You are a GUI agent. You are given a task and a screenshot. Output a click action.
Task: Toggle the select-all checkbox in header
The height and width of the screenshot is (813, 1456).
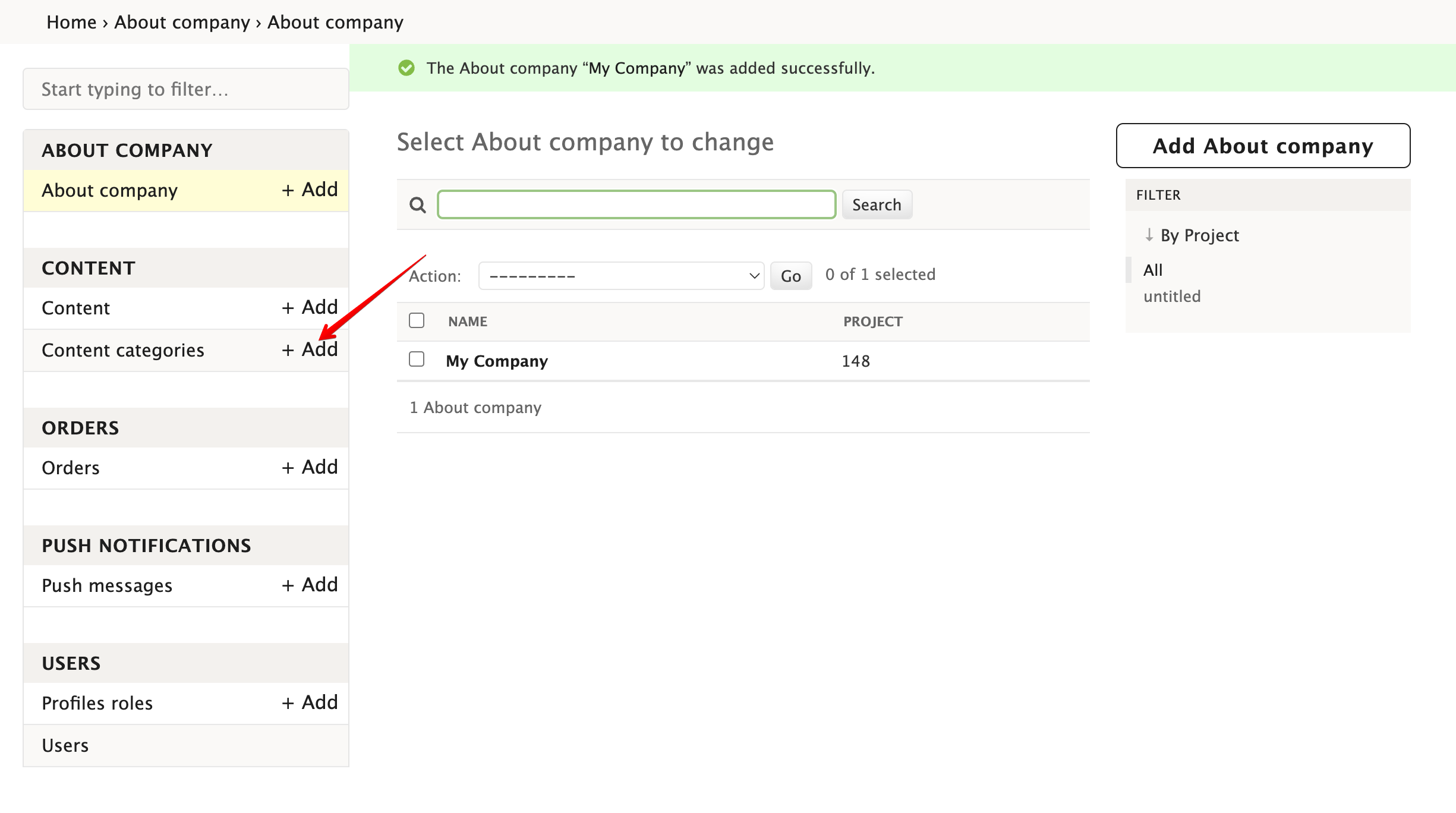(417, 321)
